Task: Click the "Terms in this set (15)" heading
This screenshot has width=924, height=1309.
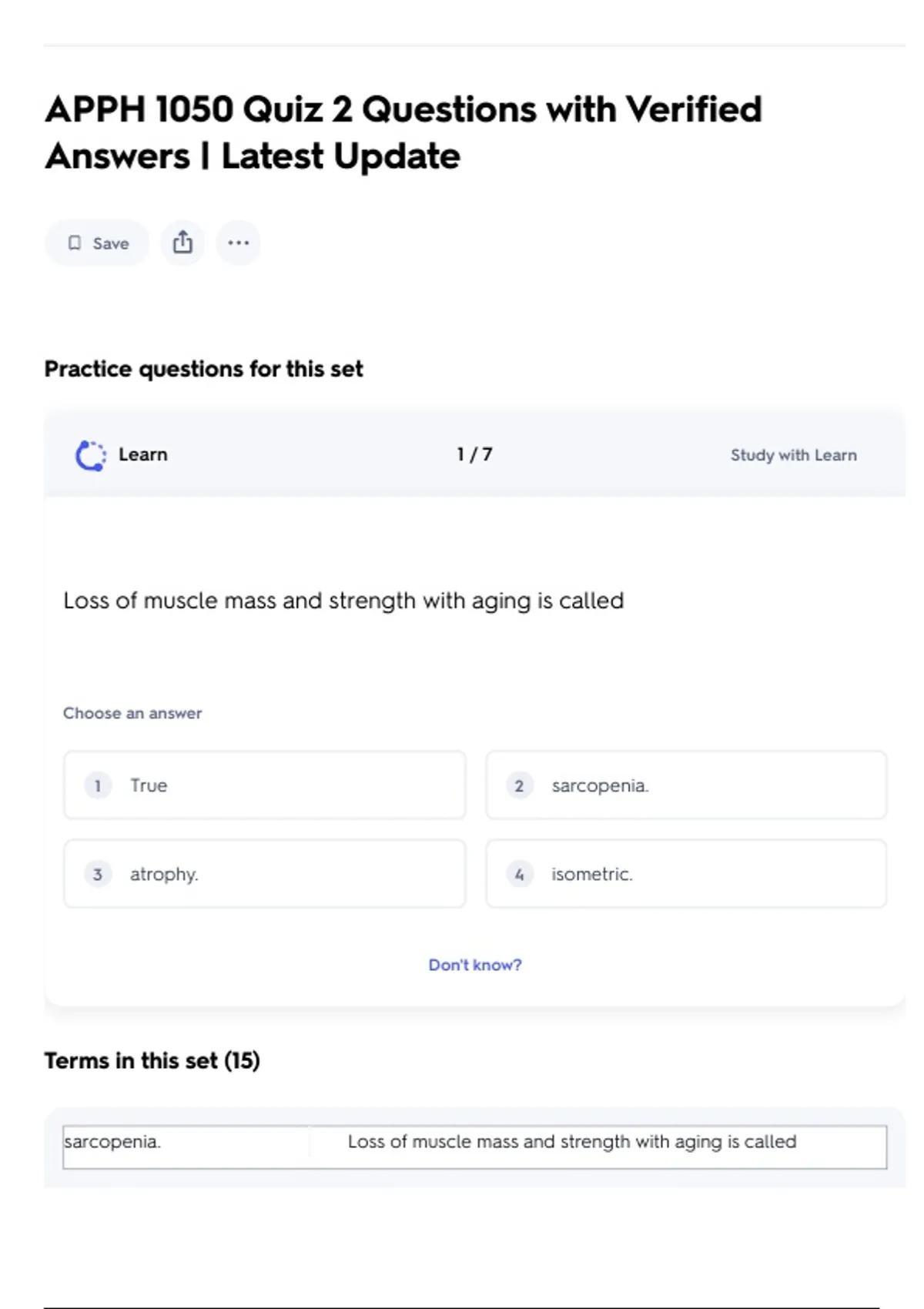Action: (152, 1060)
